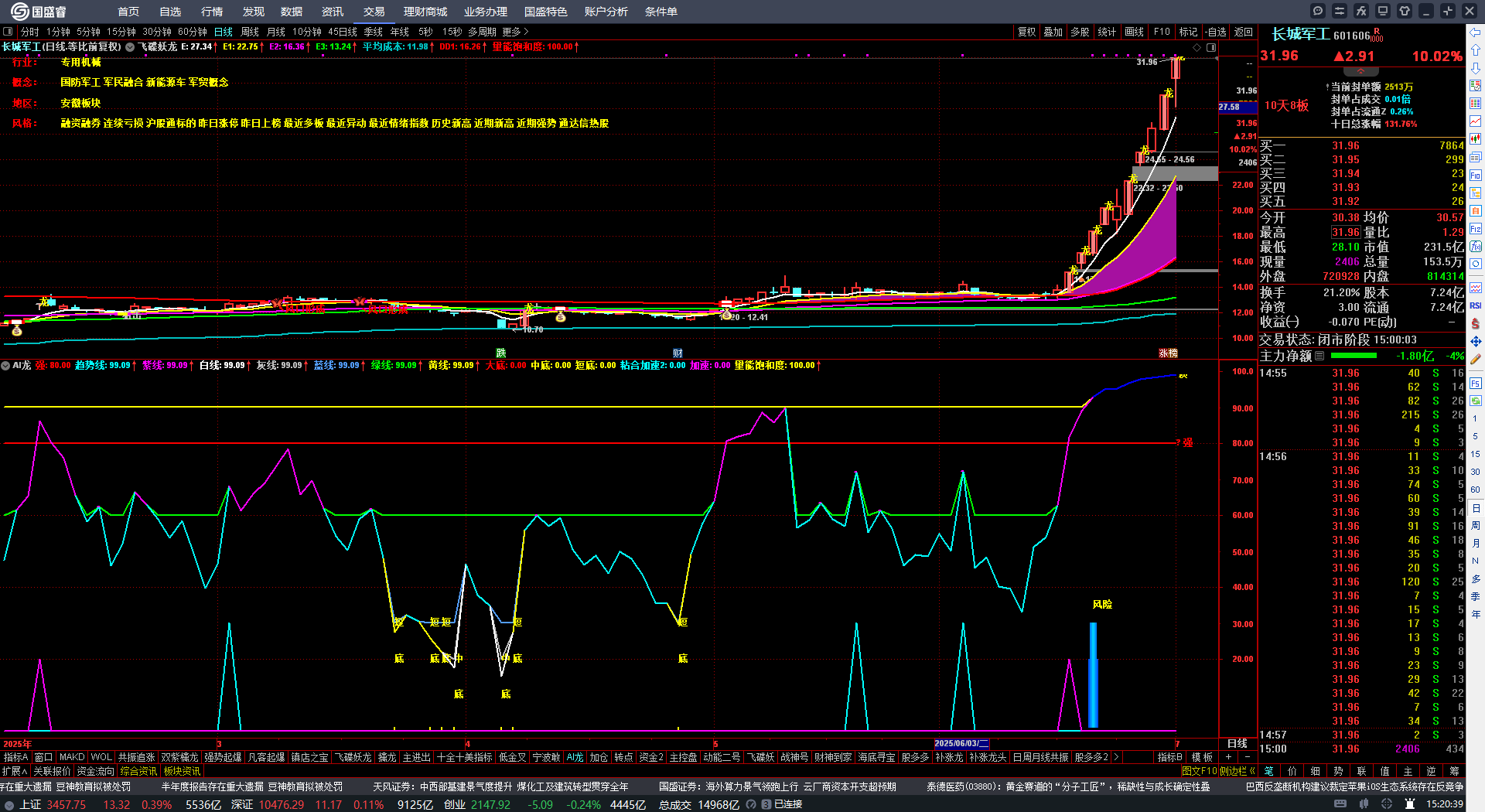
Task: Click the minus zoom-out button near 模板
Action: click(1247, 757)
